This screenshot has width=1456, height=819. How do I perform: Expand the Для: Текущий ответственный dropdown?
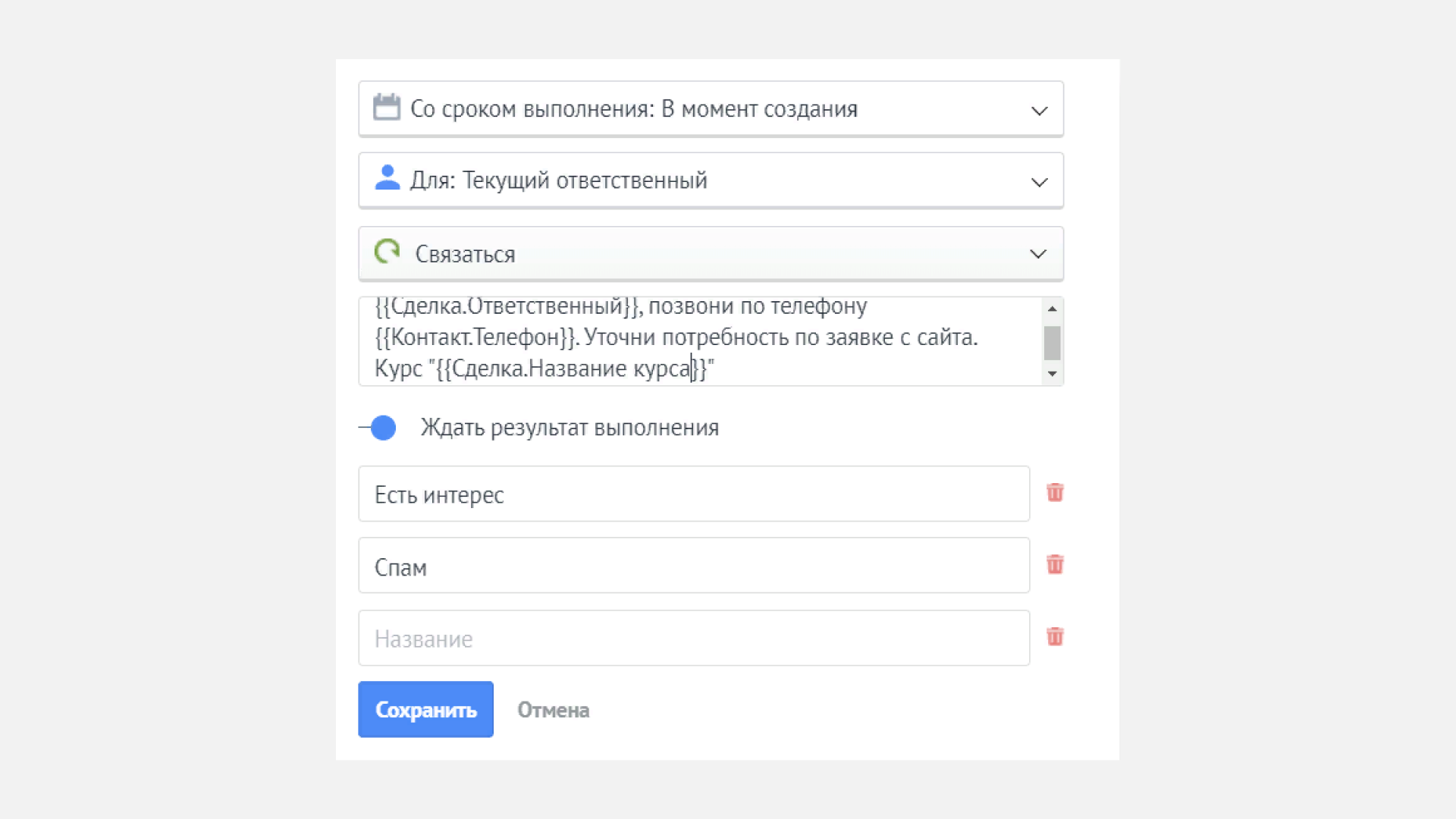711,180
